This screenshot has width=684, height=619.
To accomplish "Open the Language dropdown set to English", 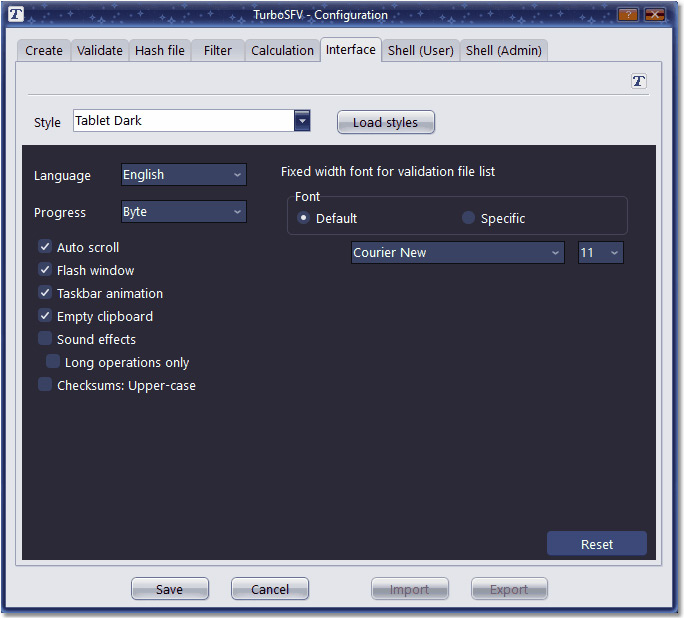I will [x=184, y=174].
